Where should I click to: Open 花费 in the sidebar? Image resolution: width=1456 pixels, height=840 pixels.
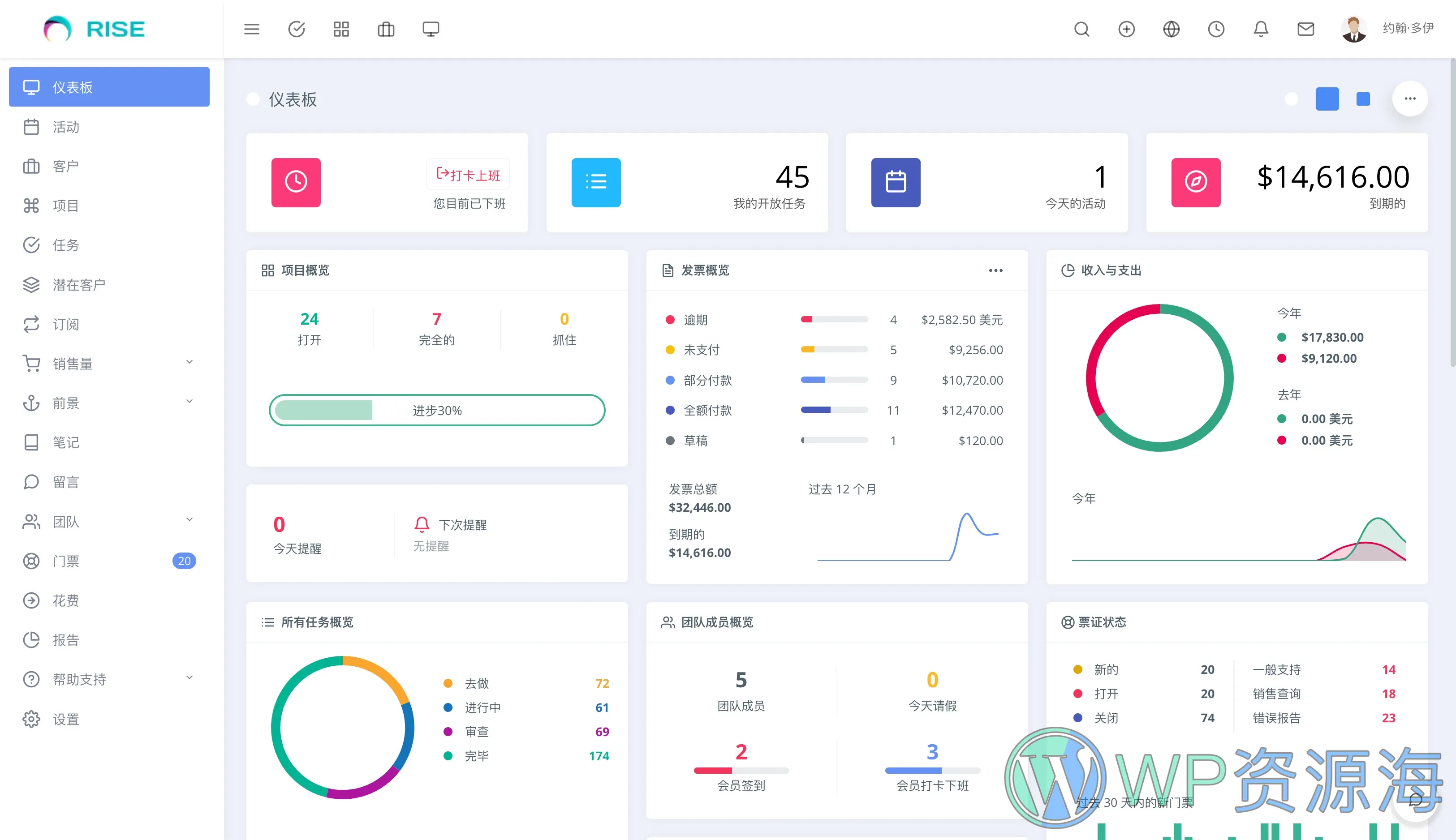tap(109, 600)
